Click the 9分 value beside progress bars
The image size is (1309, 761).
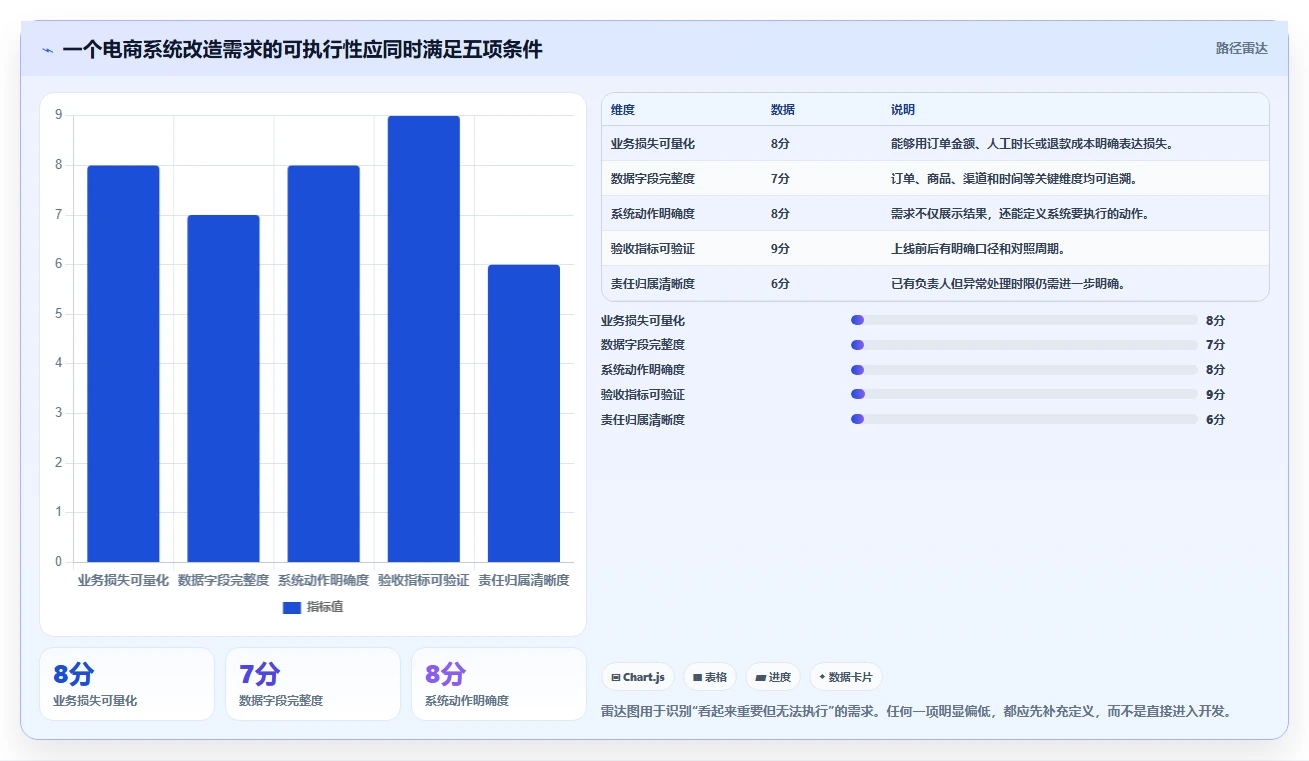coord(1215,395)
